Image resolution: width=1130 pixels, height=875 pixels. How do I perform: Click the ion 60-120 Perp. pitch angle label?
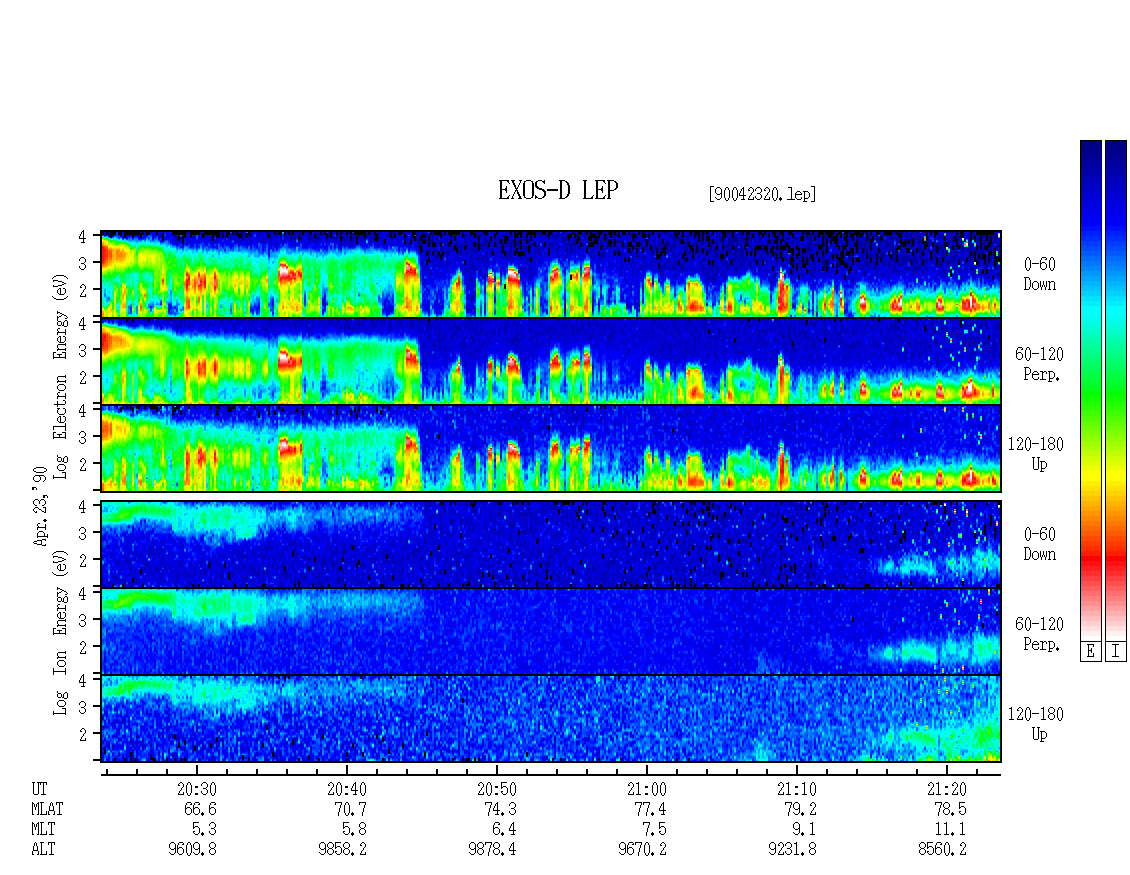coord(1039,634)
